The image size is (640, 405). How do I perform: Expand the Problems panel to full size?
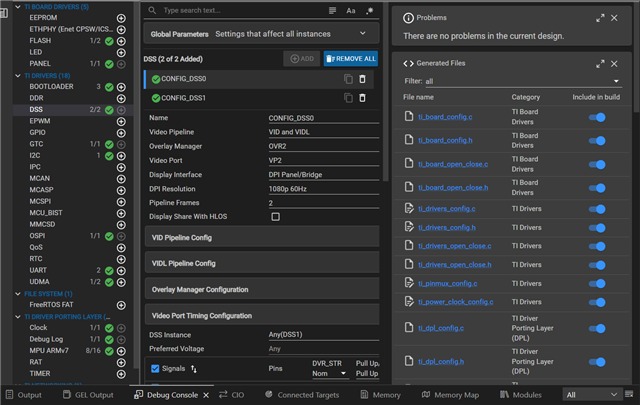[600, 17]
